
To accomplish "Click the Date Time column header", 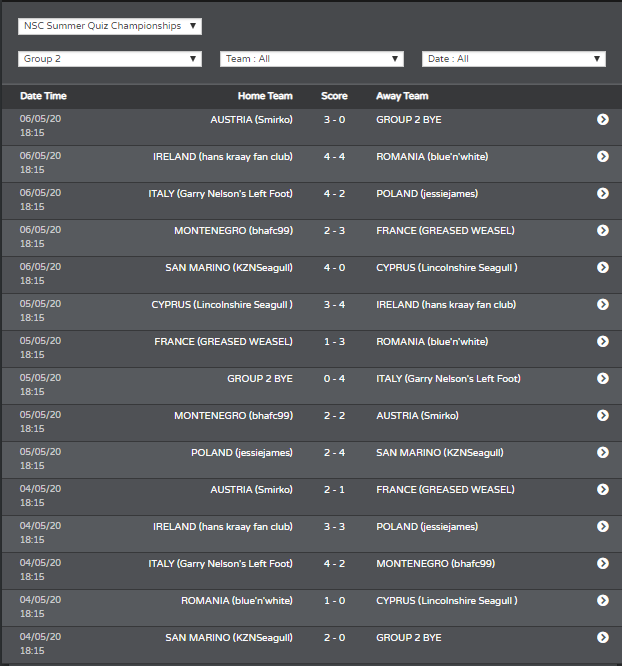I will (43, 96).
